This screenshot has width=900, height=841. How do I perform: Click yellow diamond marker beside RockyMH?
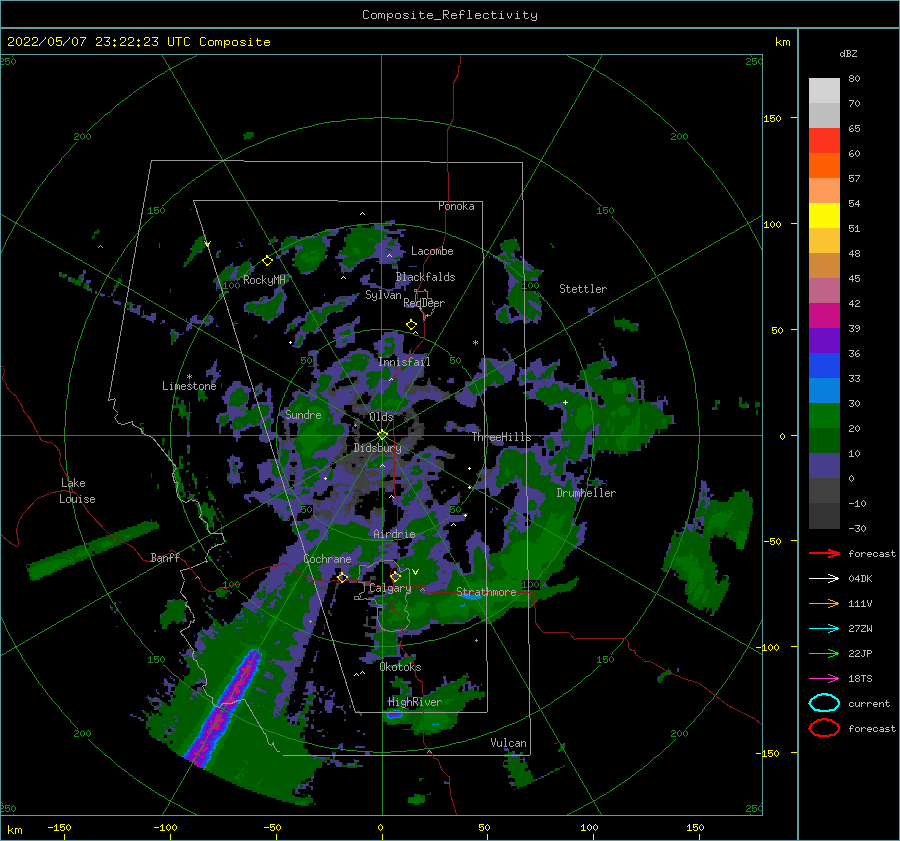pyautogui.click(x=267, y=261)
